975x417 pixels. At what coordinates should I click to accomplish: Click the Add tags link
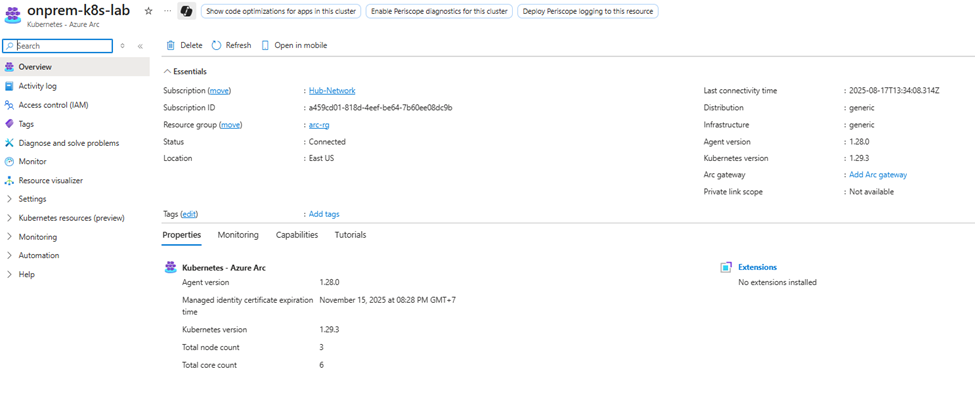pos(324,214)
